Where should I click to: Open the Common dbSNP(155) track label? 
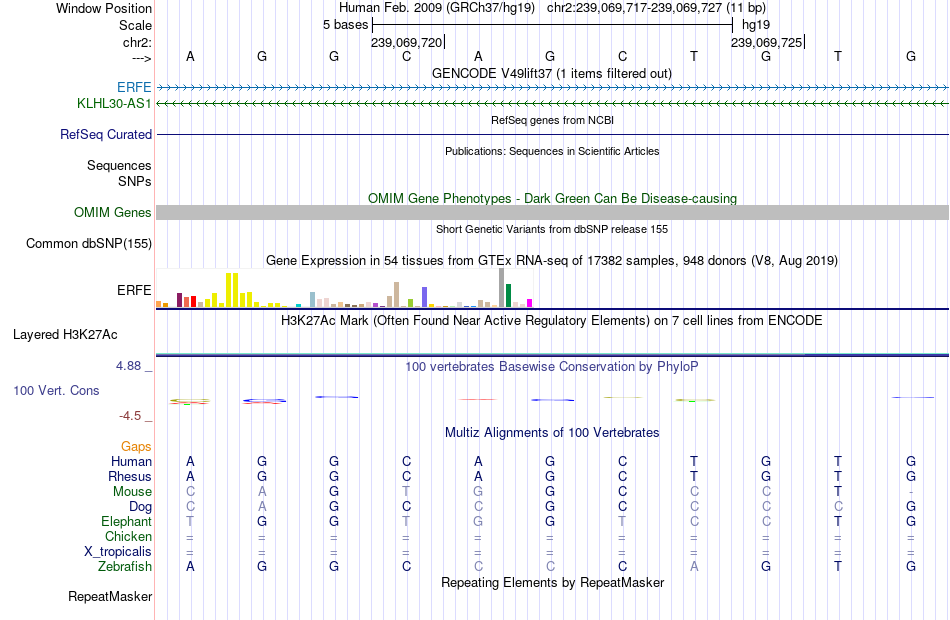[89, 244]
